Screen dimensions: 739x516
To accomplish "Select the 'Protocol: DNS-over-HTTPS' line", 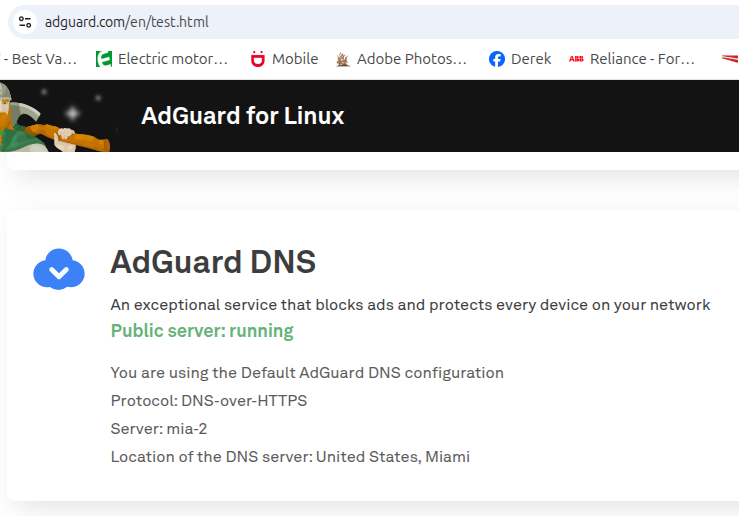I will click(209, 401).
